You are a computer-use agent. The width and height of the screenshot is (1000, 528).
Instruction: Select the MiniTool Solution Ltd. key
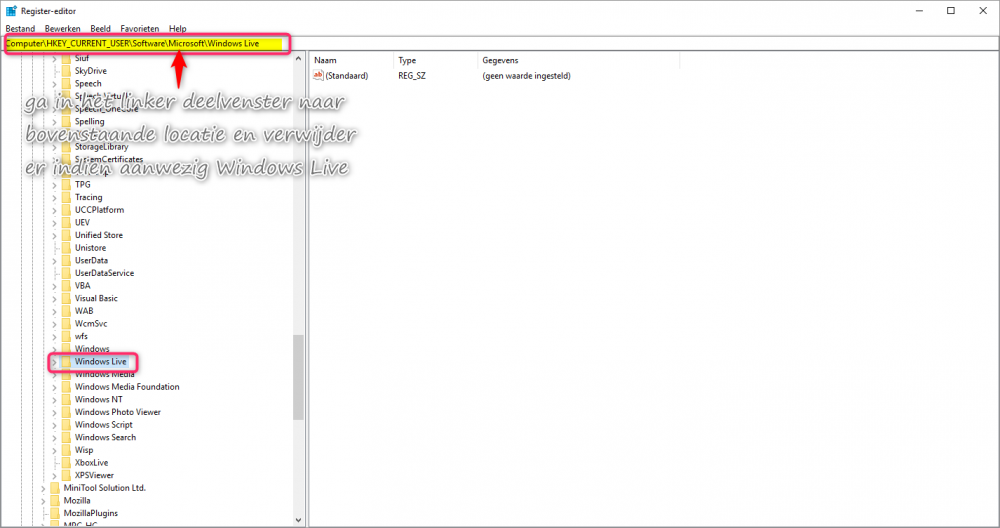point(105,488)
